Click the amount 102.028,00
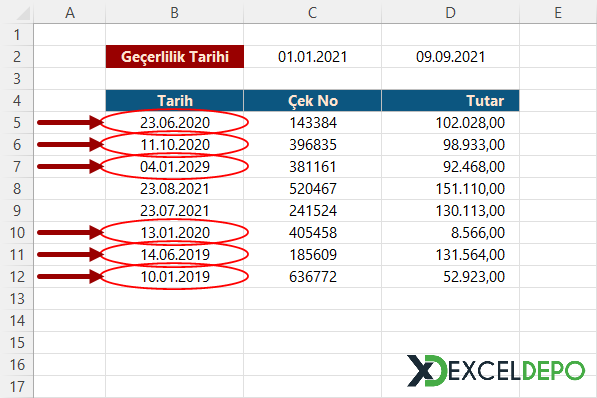The image size is (597, 398). [450, 123]
